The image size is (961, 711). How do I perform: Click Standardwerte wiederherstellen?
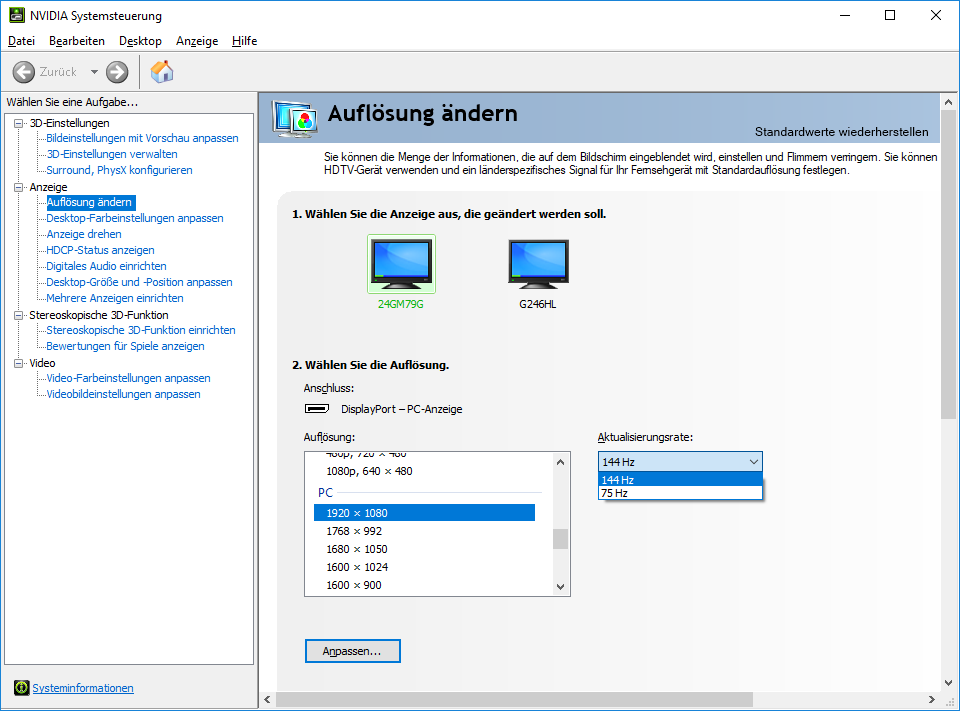coord(841,132)
